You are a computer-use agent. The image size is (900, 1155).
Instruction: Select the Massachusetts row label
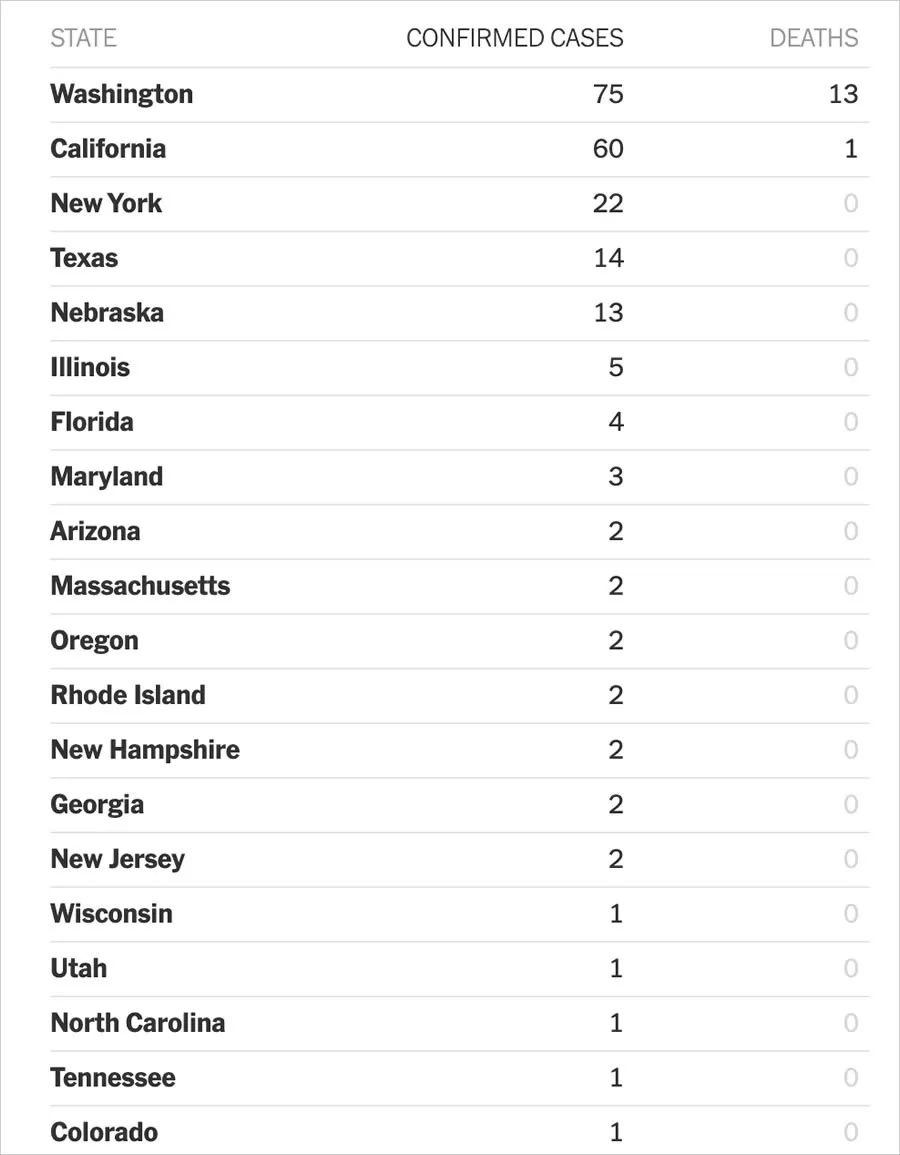140,586
